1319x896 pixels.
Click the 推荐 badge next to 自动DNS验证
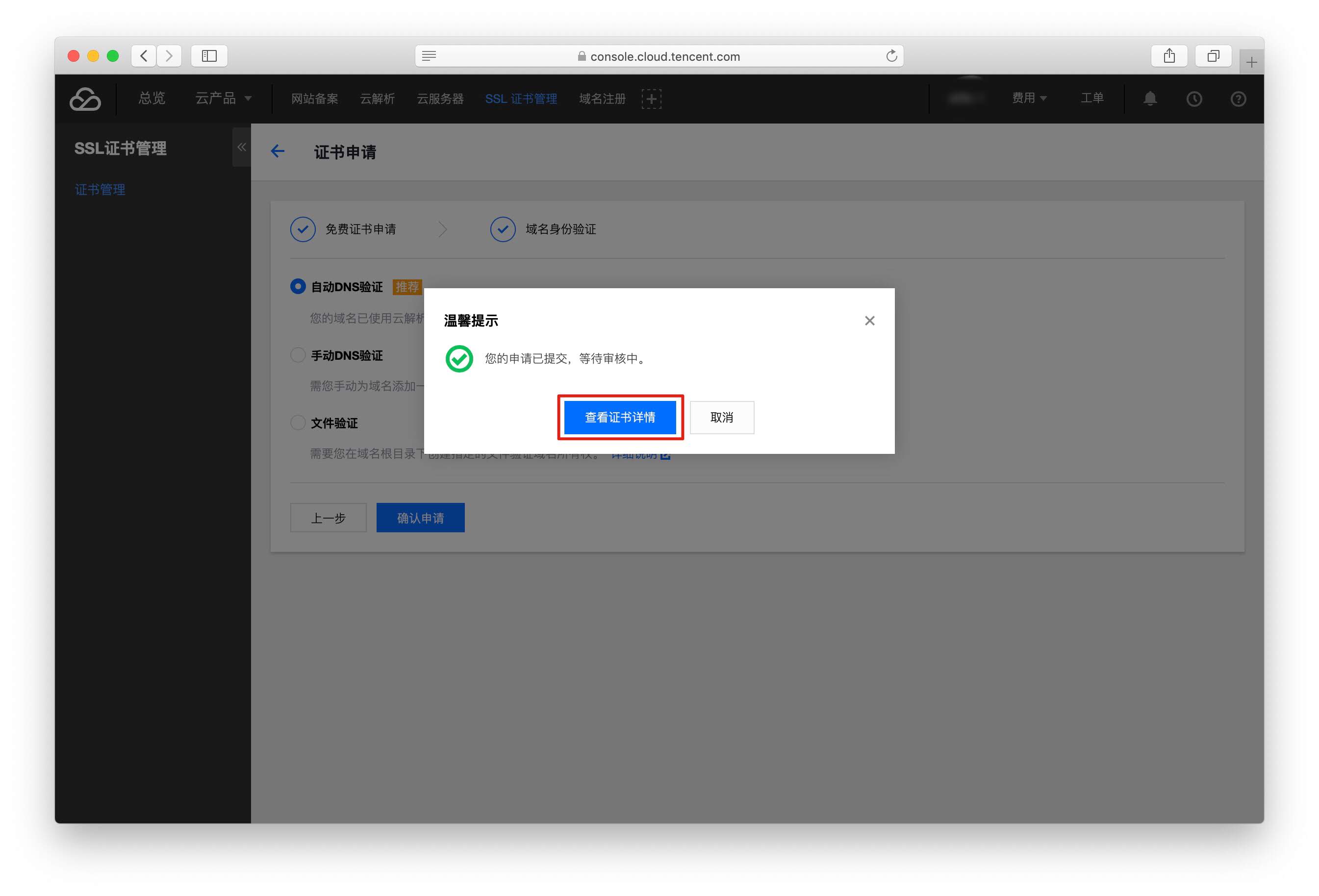(407, 287)
